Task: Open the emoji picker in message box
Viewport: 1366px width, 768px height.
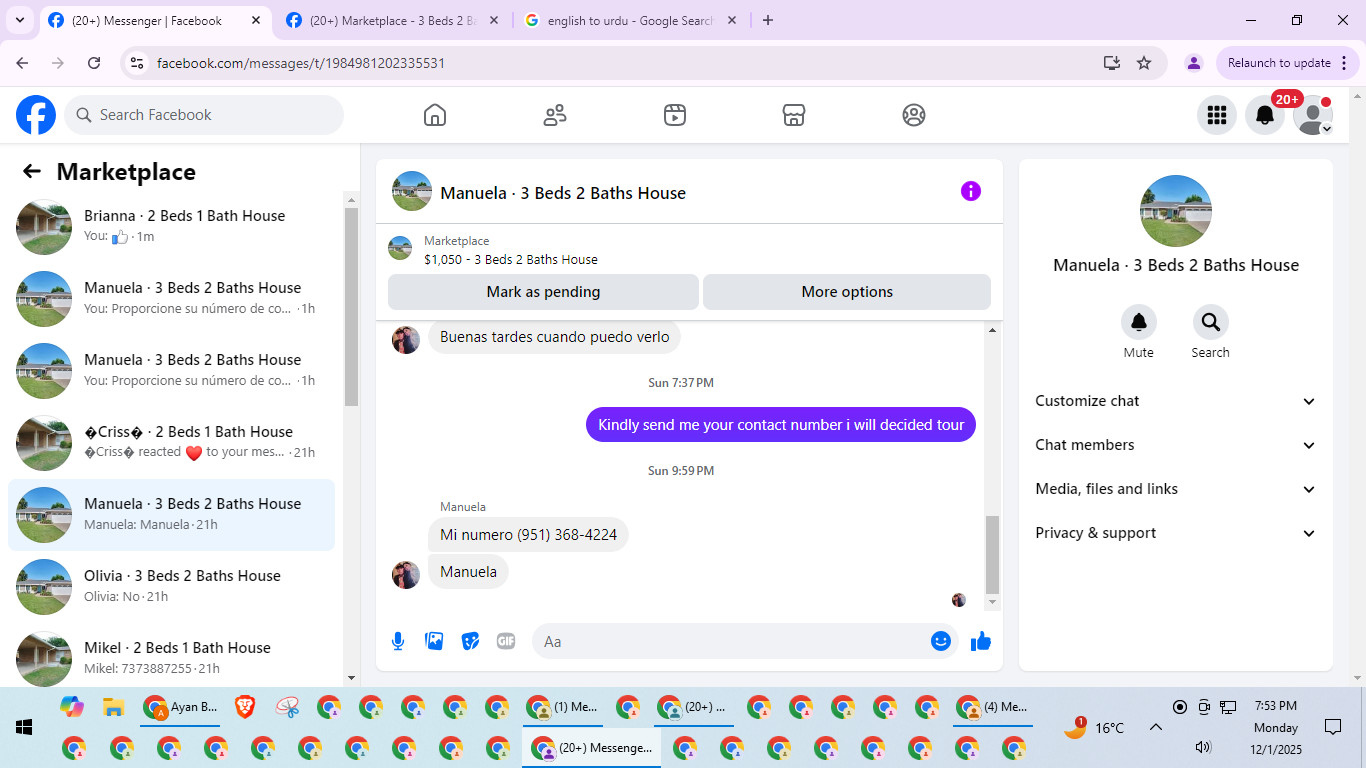Action: click(941, 641)
